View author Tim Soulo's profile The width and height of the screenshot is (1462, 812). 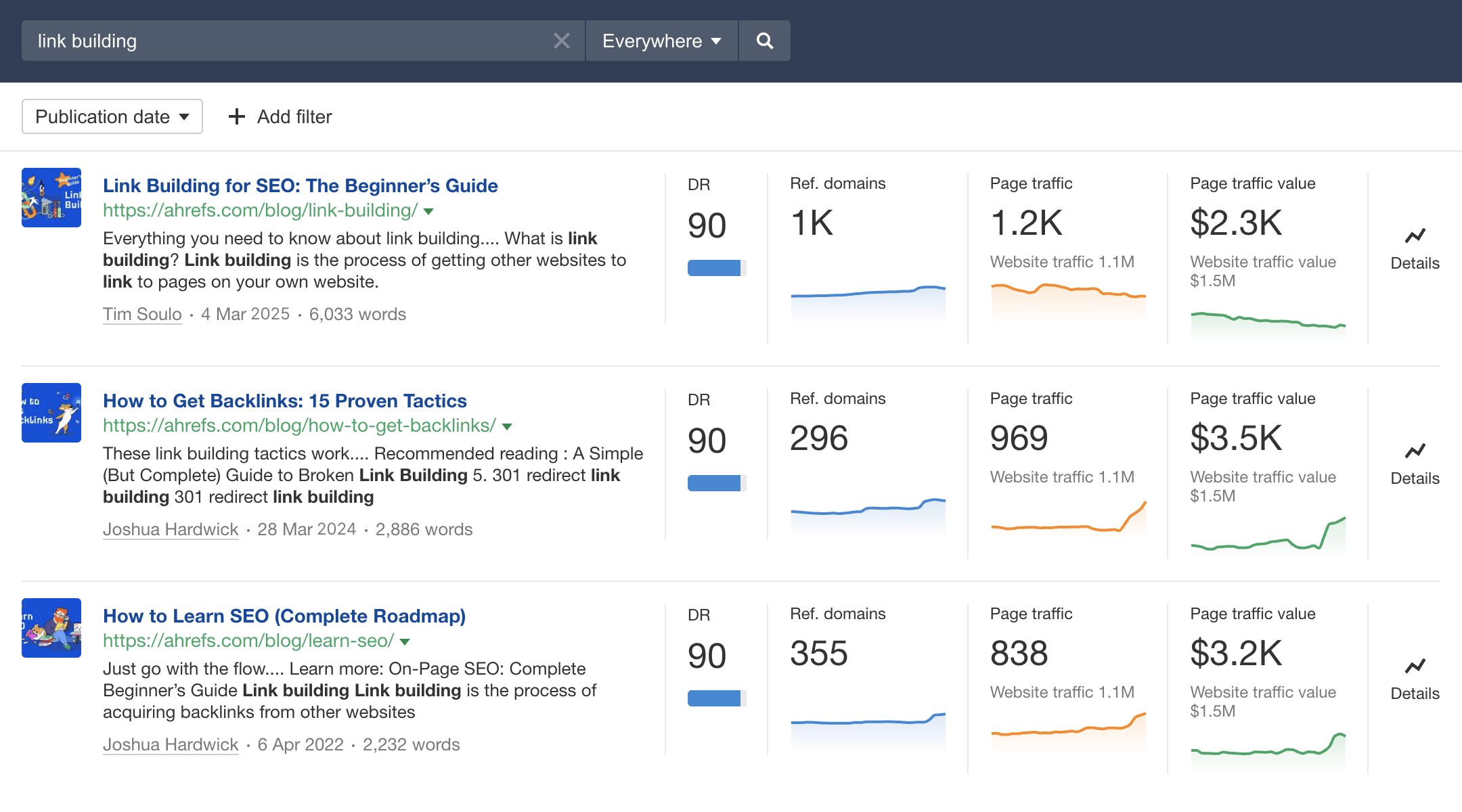(x=142, y=314)
